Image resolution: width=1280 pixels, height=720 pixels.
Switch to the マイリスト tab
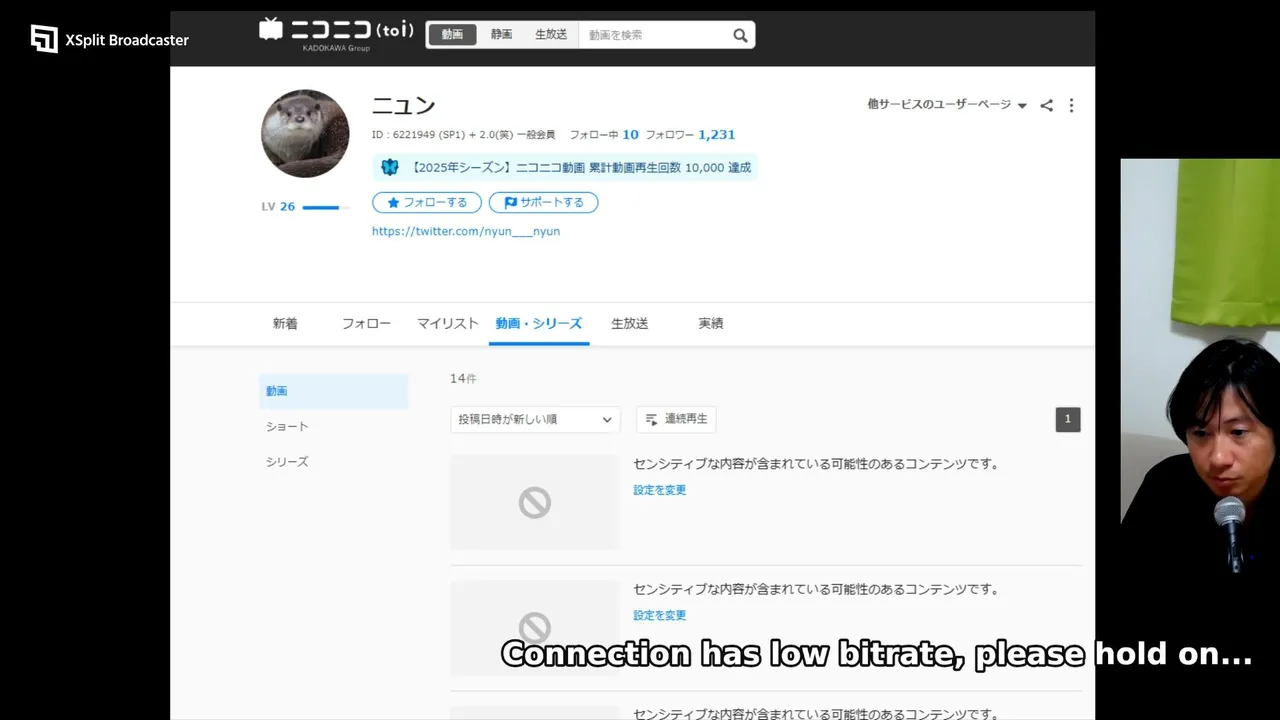pos(448,324)
